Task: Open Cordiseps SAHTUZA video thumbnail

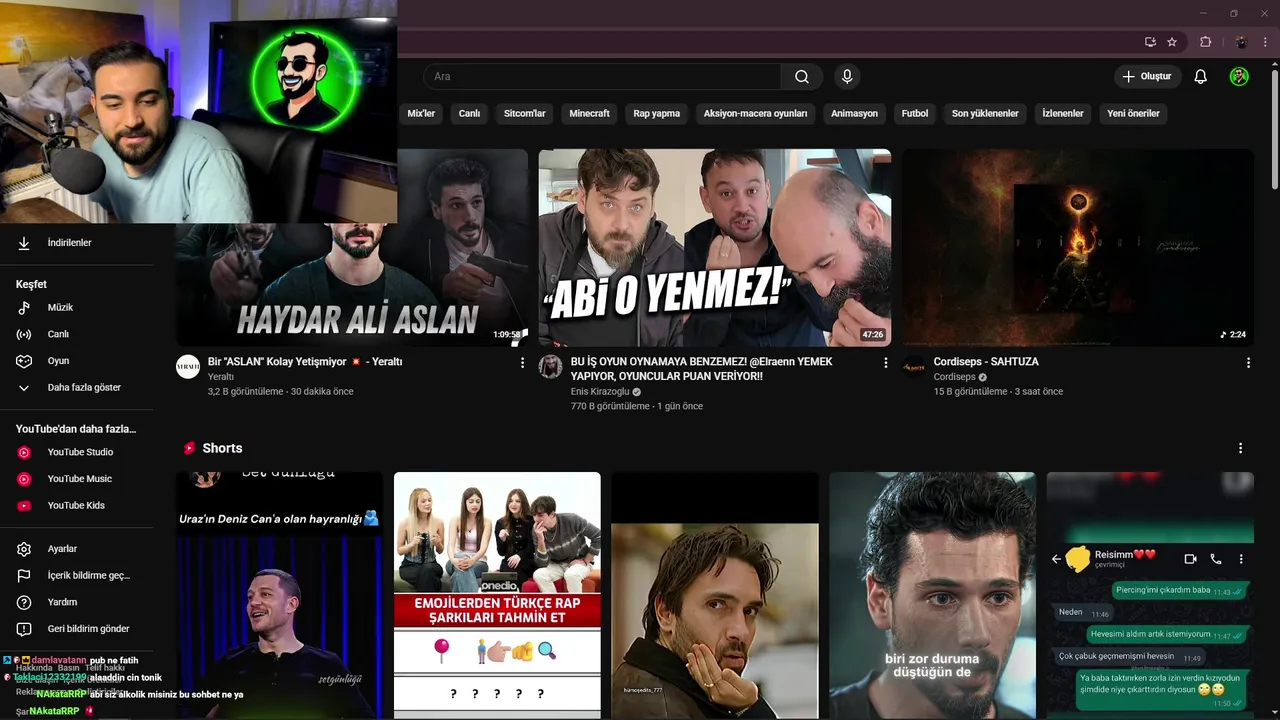Action: [1078, 248]
